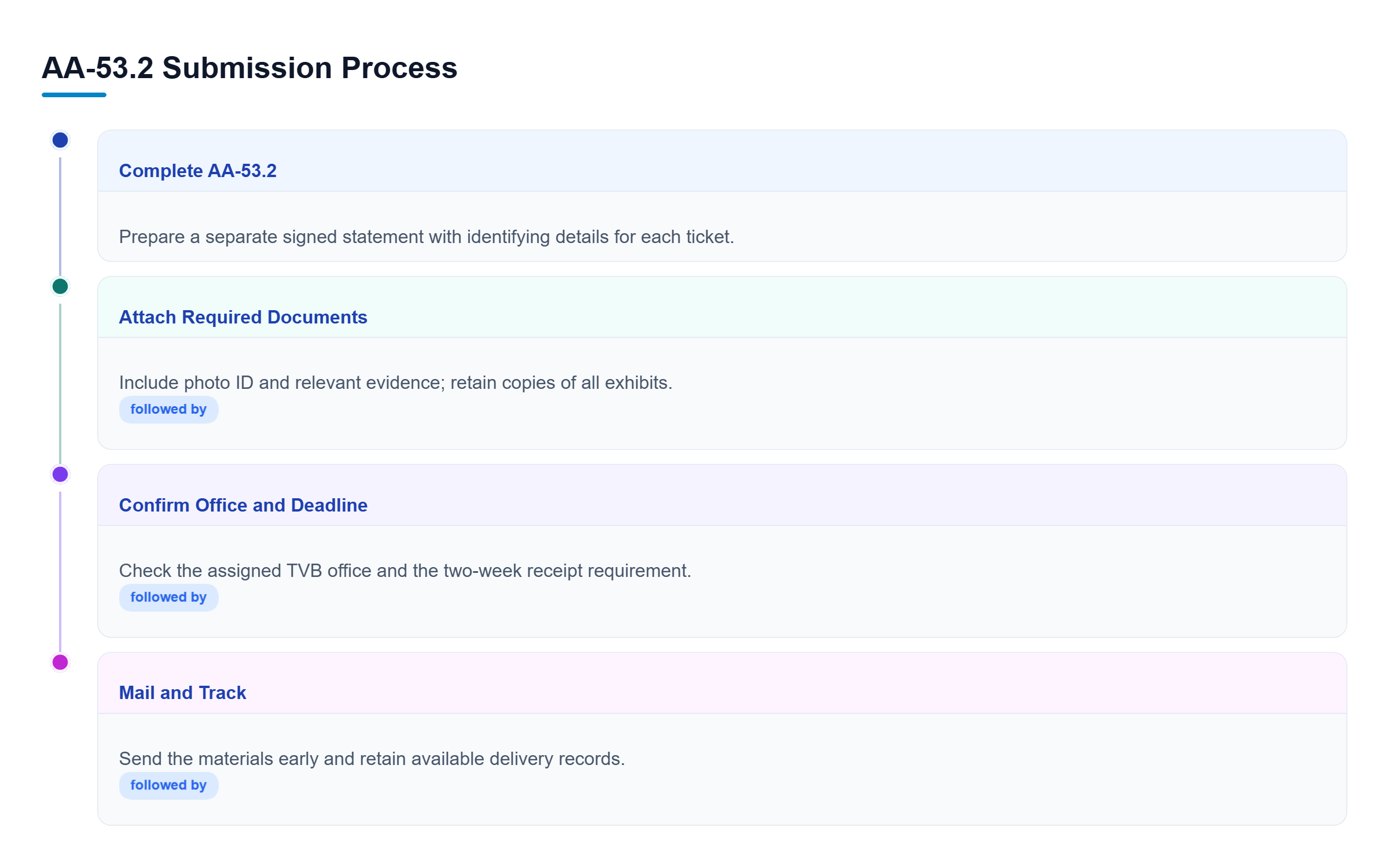The height and width of the screenshot is (868, 1389).
Task: Click the 'followed by' badge under Attach Required Documents
Action: coord(168,410)
